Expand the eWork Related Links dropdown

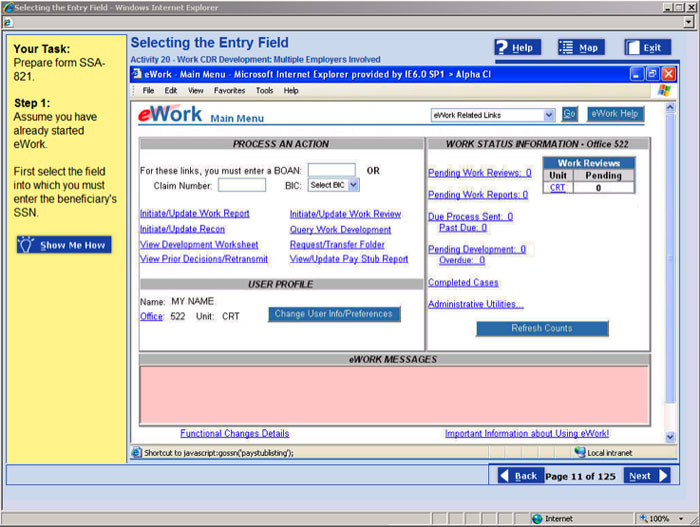pyautogui.click(x=493, y=115)
